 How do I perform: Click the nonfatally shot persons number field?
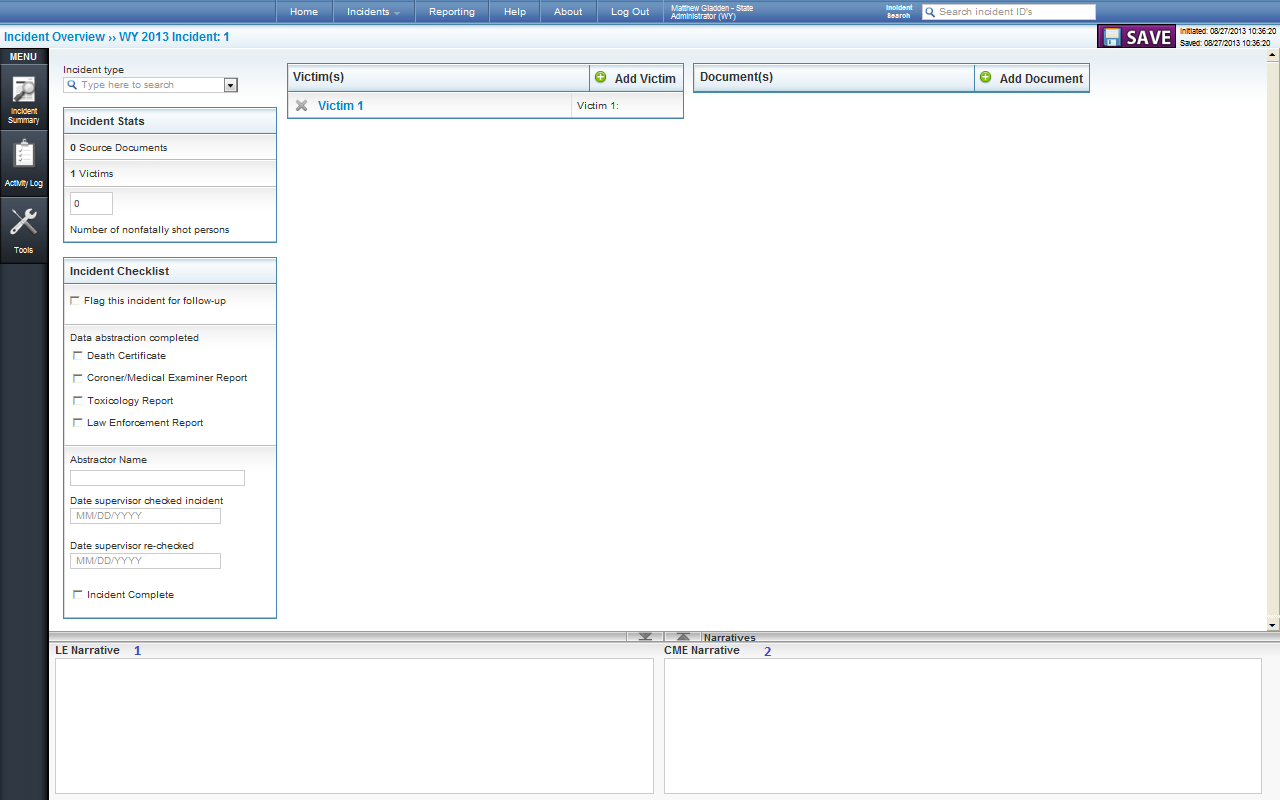click(x=91, y=203)
